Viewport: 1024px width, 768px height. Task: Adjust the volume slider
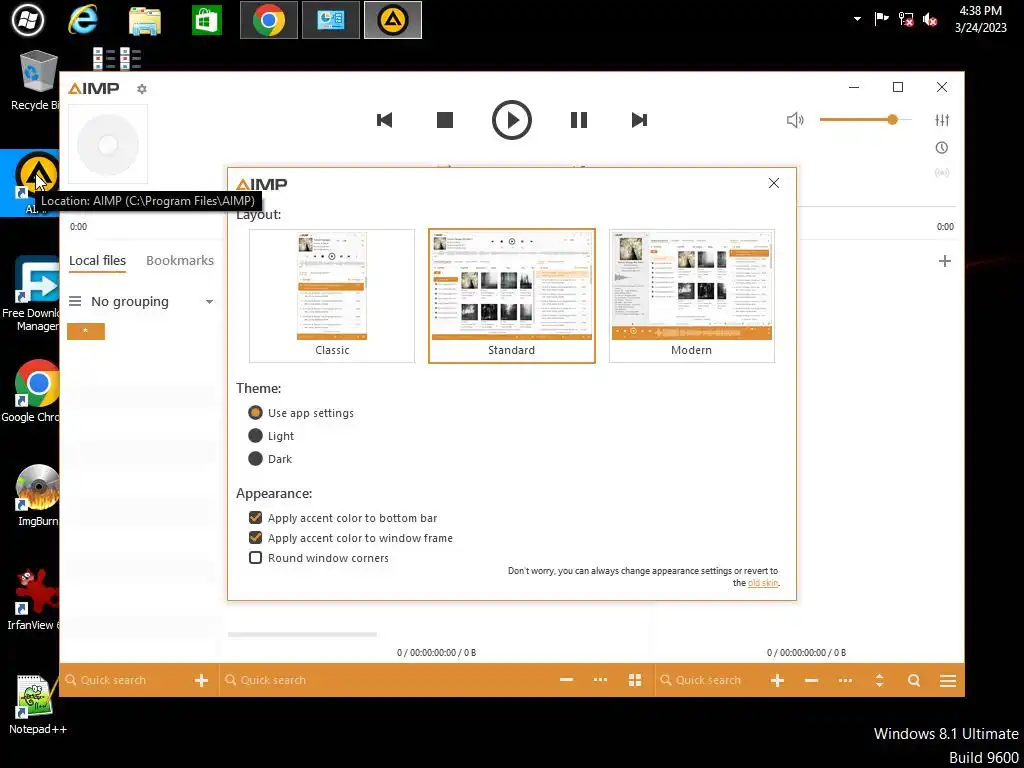click(x=865, y=120)
